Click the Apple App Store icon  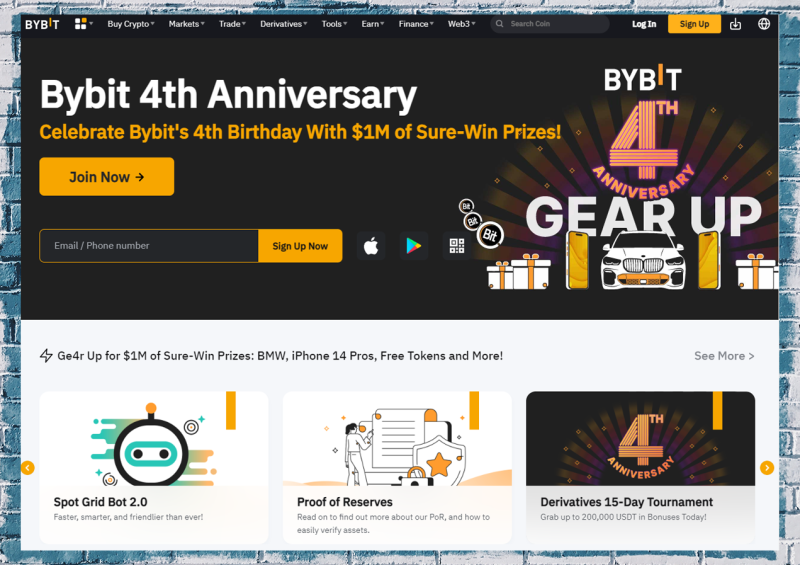pyautogui.click(x=371, y=245)
